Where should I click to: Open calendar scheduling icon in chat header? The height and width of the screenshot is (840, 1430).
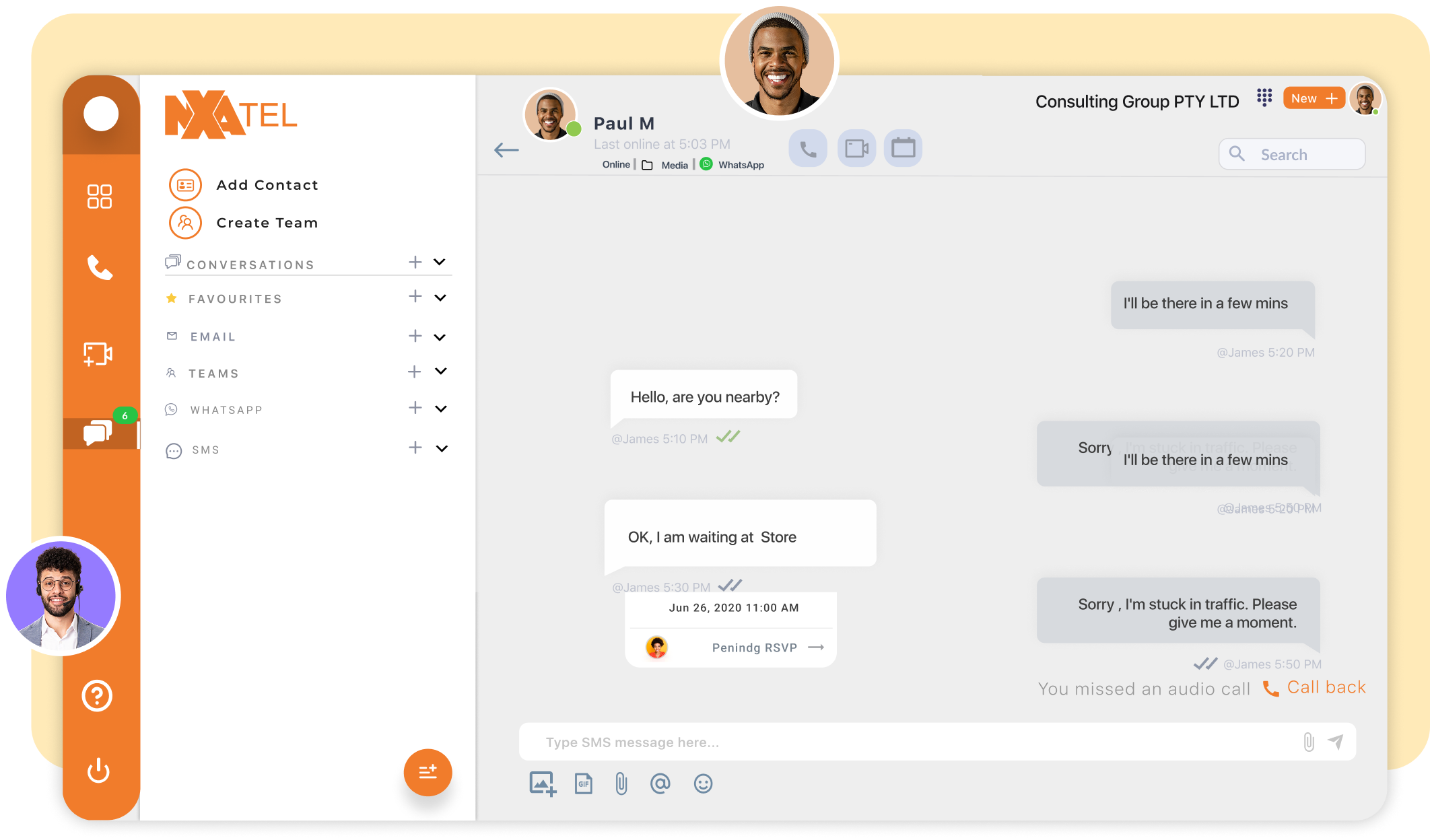[x=903, y=148]
